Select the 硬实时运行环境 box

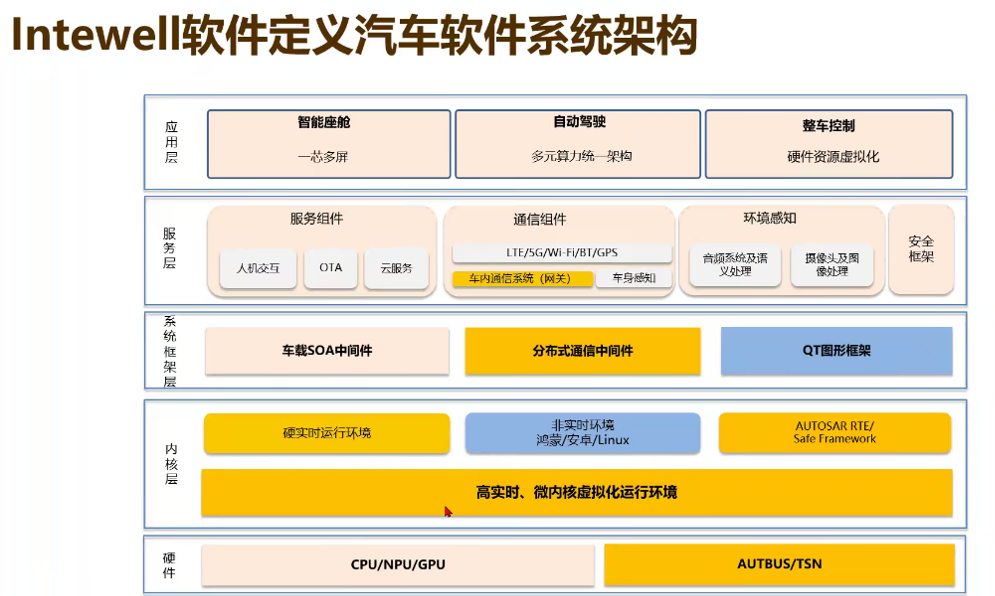[x=327, y=433]
